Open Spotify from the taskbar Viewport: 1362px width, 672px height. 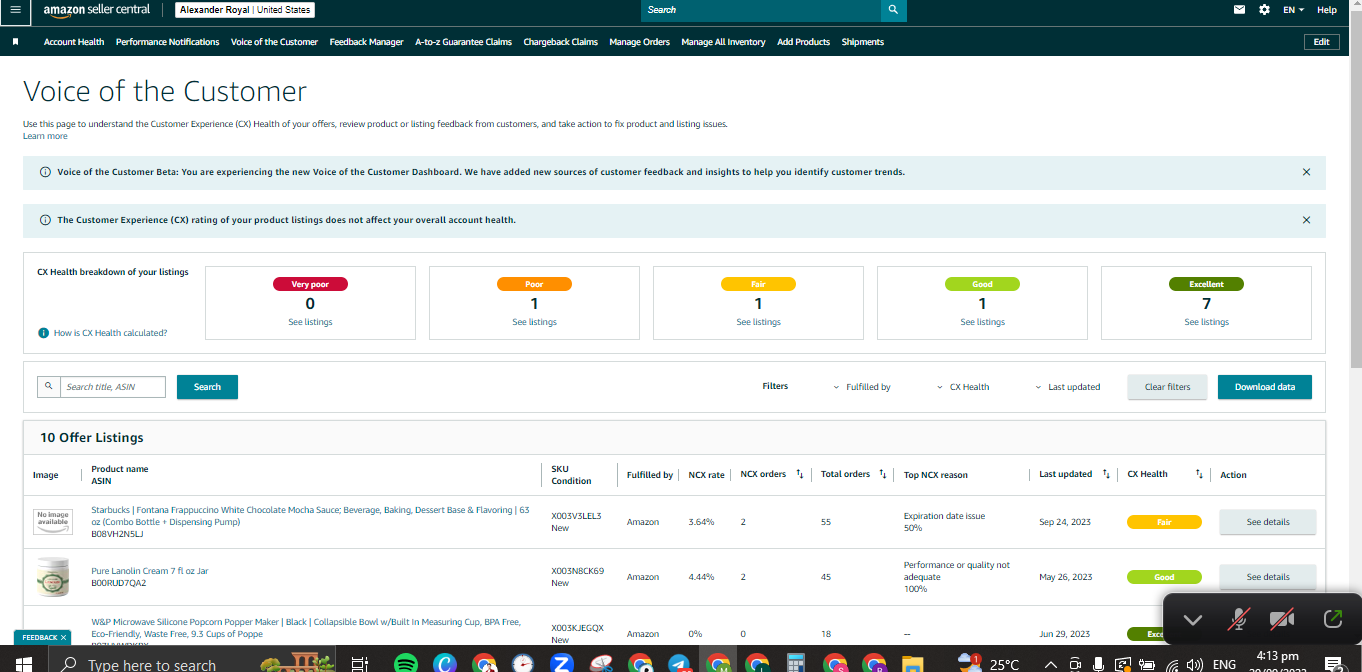pos(405,663)
